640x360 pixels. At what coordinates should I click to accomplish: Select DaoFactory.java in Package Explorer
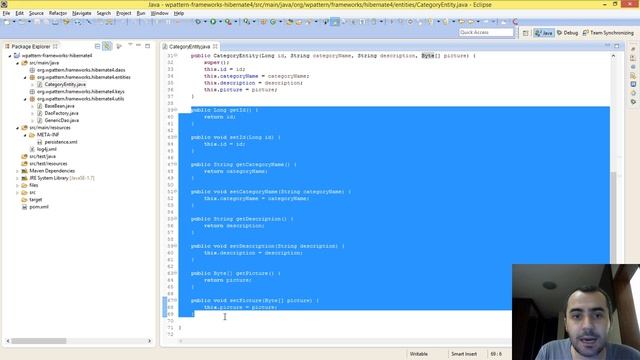click(x=61, y=113)
